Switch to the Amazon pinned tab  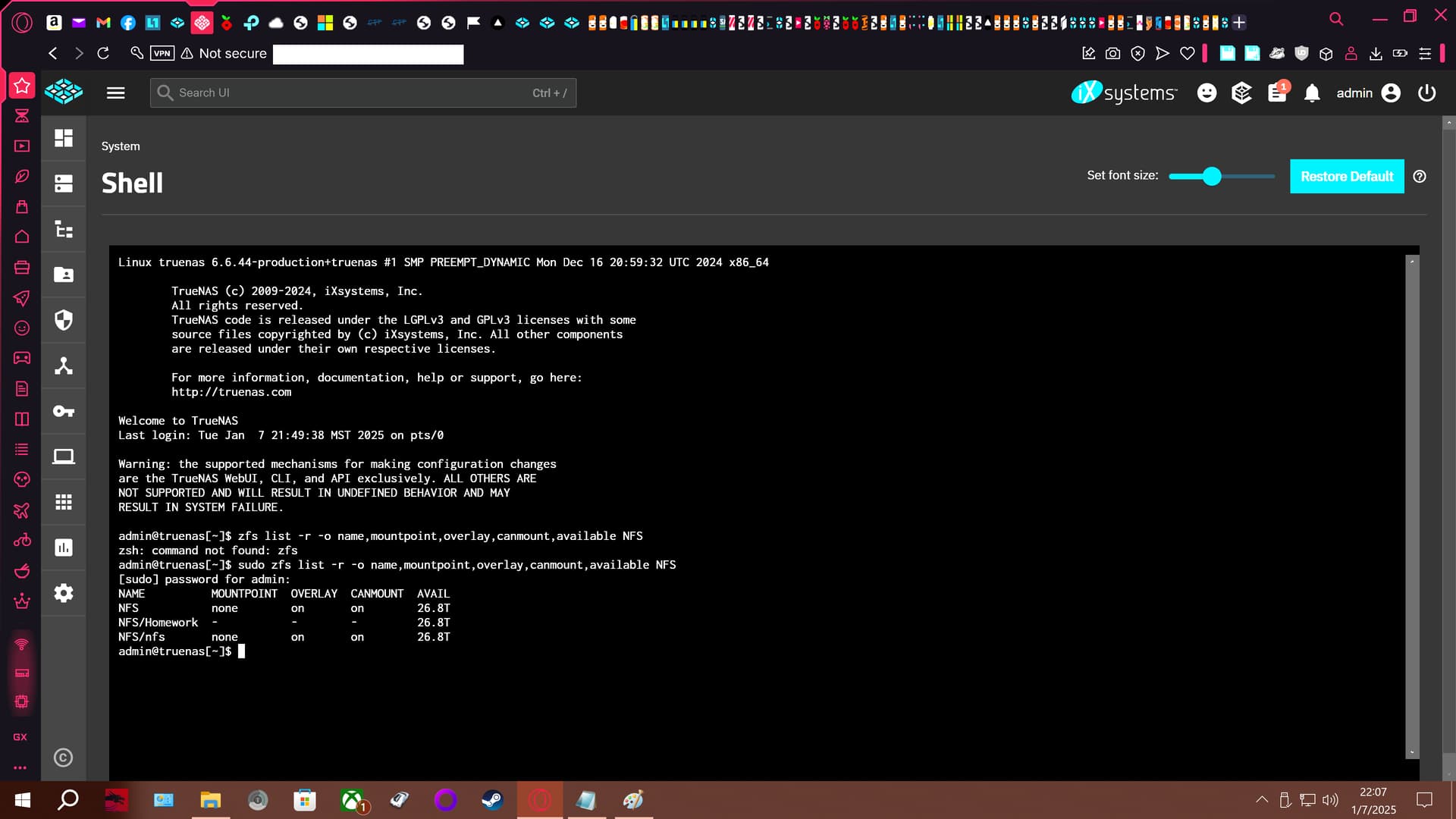click(x=54, y=23)
